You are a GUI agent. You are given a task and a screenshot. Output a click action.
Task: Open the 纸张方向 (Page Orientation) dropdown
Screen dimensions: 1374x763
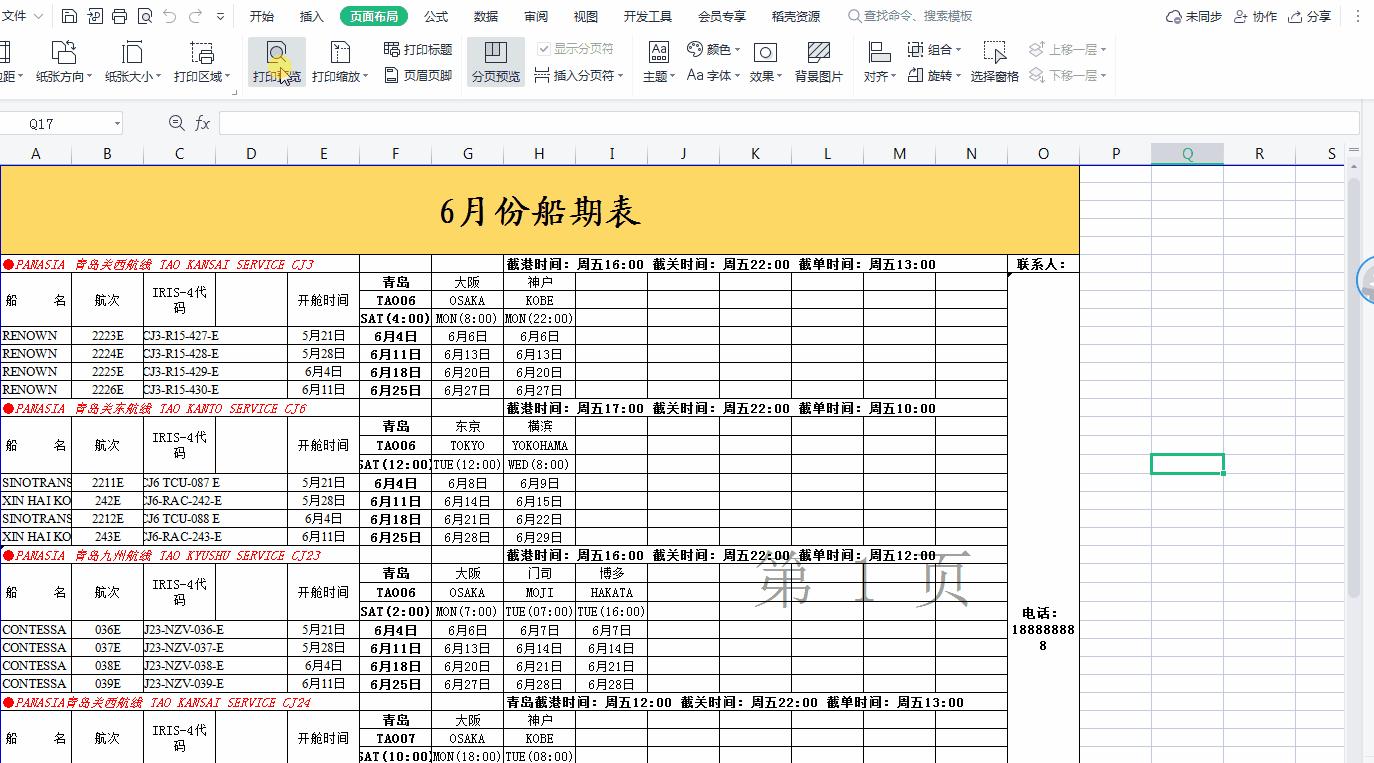[64, 60]
